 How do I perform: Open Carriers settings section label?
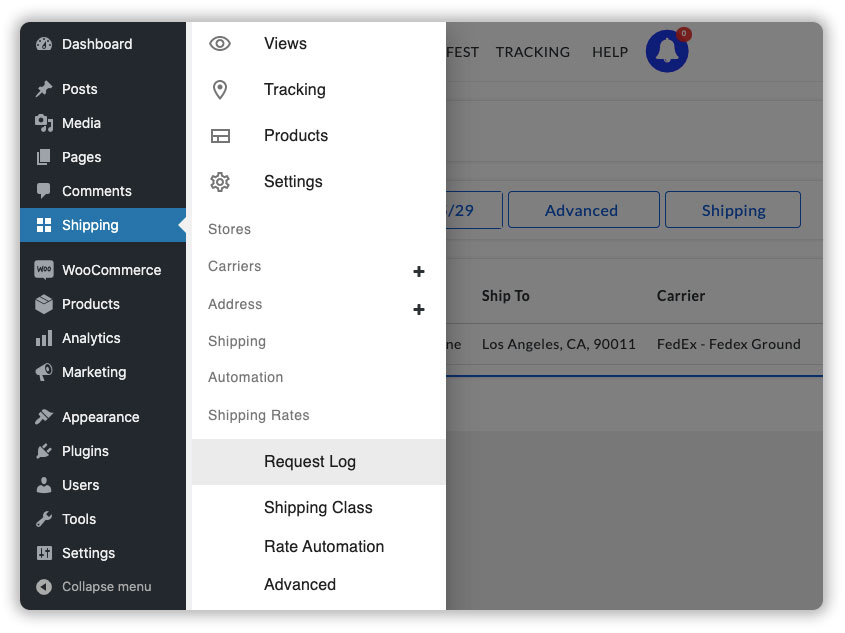(234, 266)
